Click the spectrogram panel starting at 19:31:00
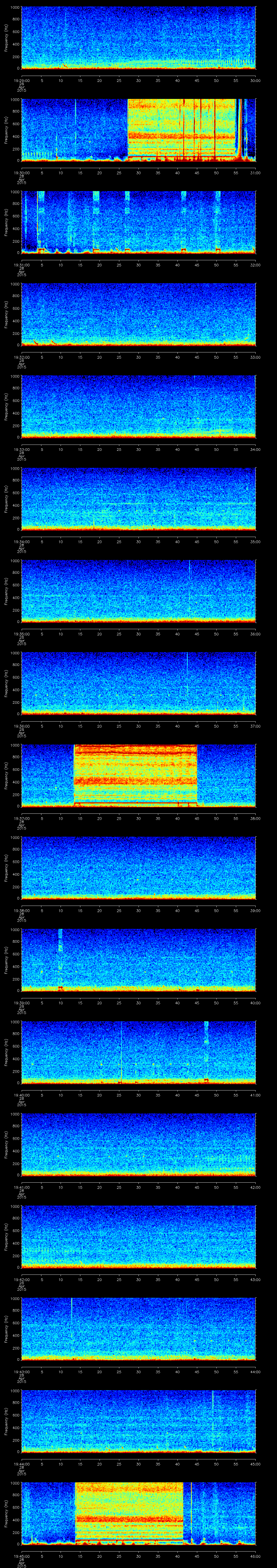 [x=138, y=222]
